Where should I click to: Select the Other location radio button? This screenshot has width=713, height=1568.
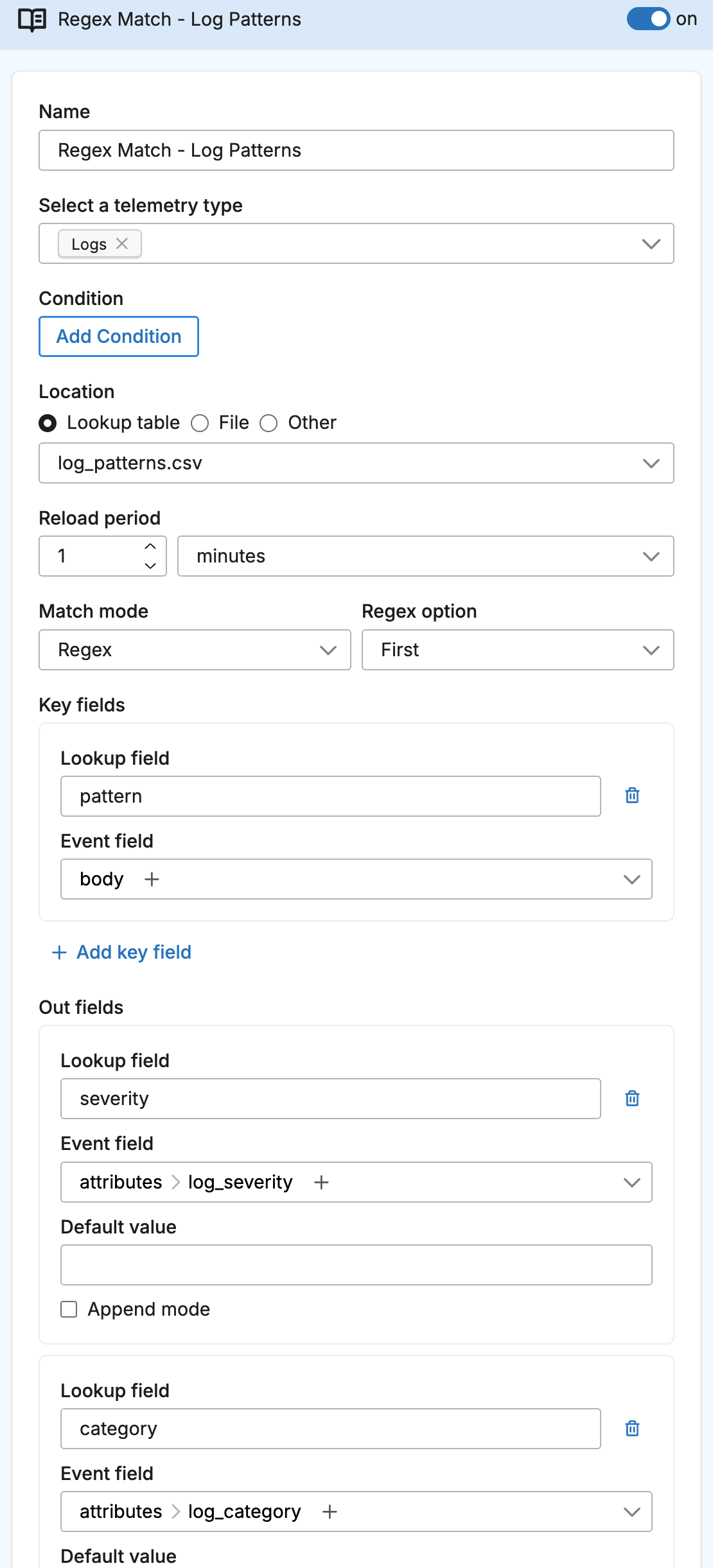coord(268,423)
